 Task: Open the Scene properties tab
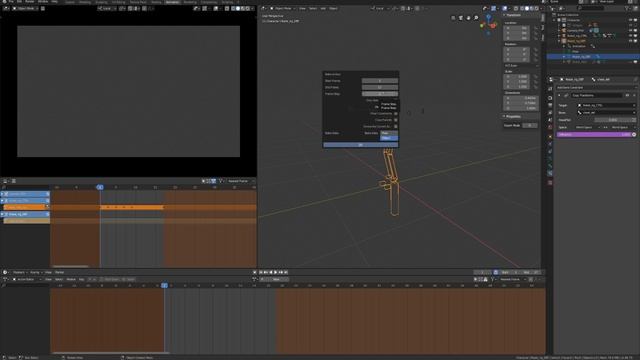pyautogui.click(x=550, y=120)
